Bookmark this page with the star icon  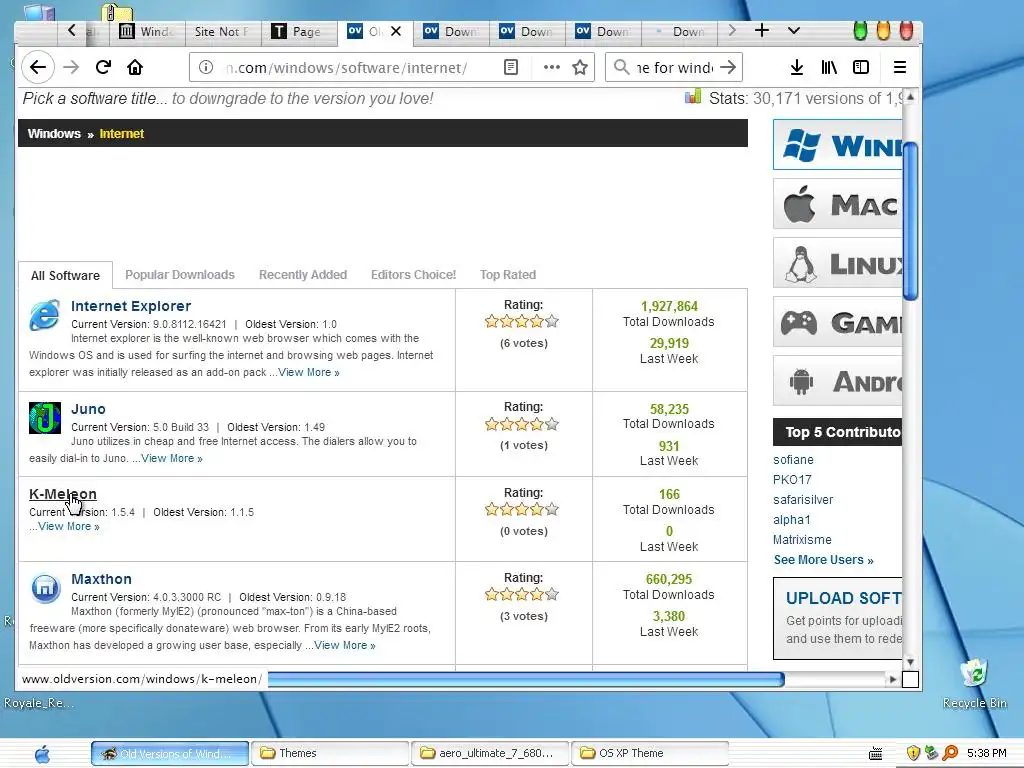(580, 67)
